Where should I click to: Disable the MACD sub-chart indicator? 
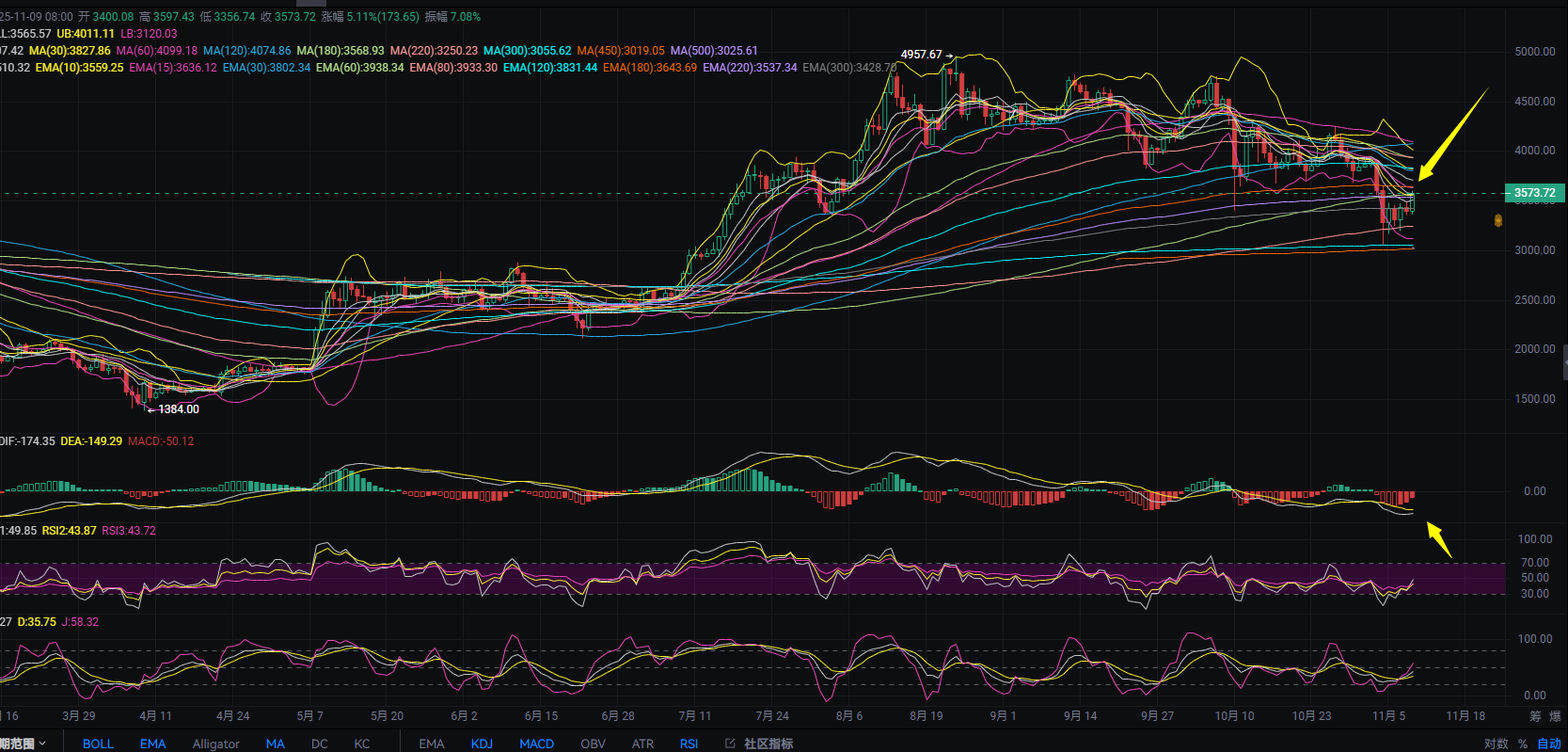tap(536, 744)
